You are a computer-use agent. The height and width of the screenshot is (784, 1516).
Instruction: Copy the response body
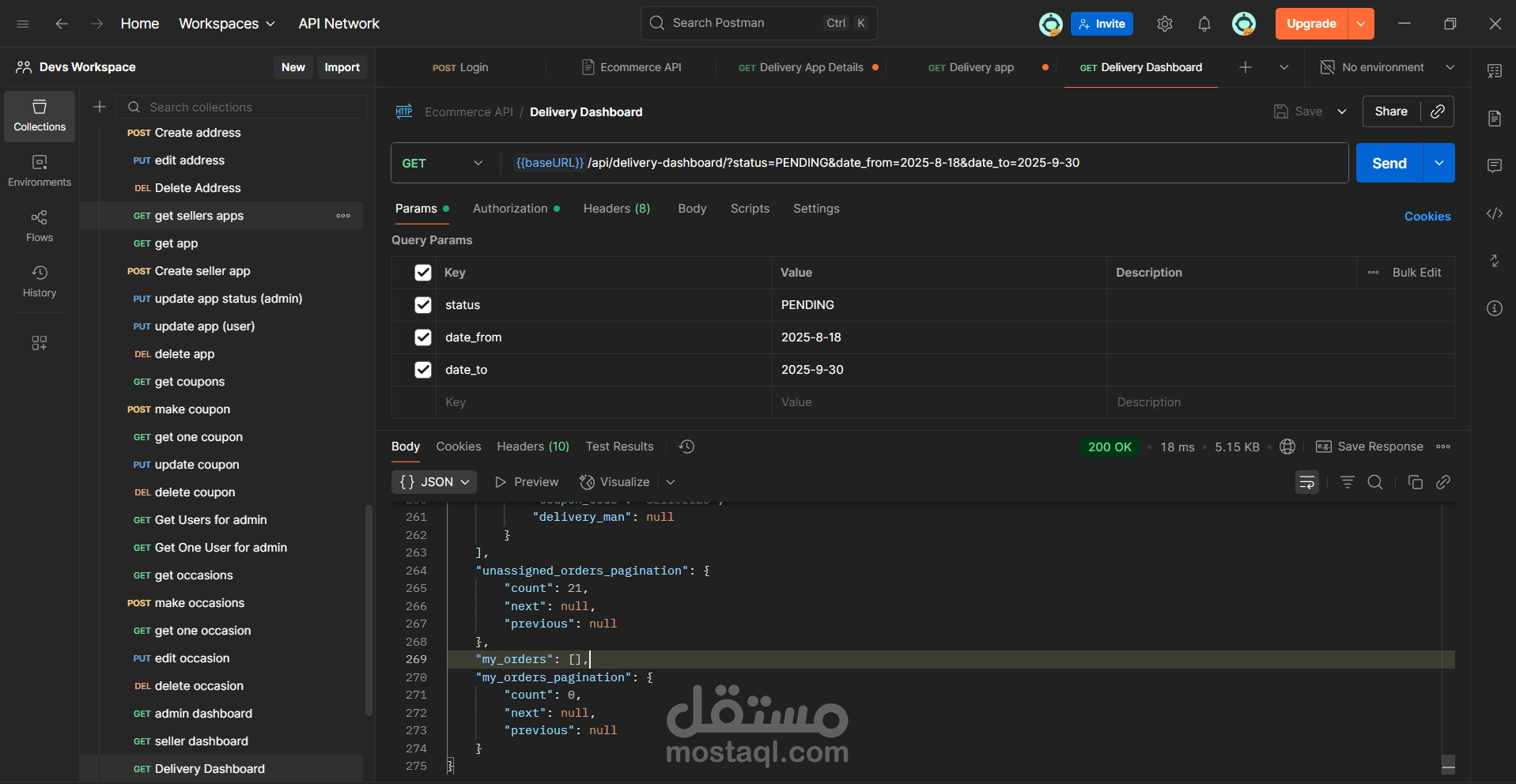click(x=1416, y=482)
